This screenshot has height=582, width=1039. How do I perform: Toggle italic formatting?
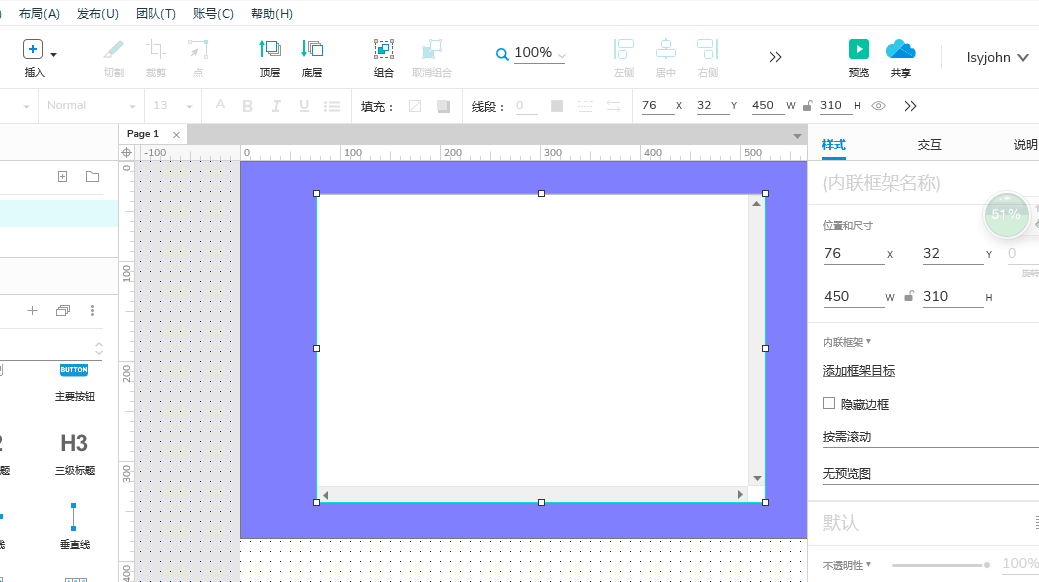(276, 106)
